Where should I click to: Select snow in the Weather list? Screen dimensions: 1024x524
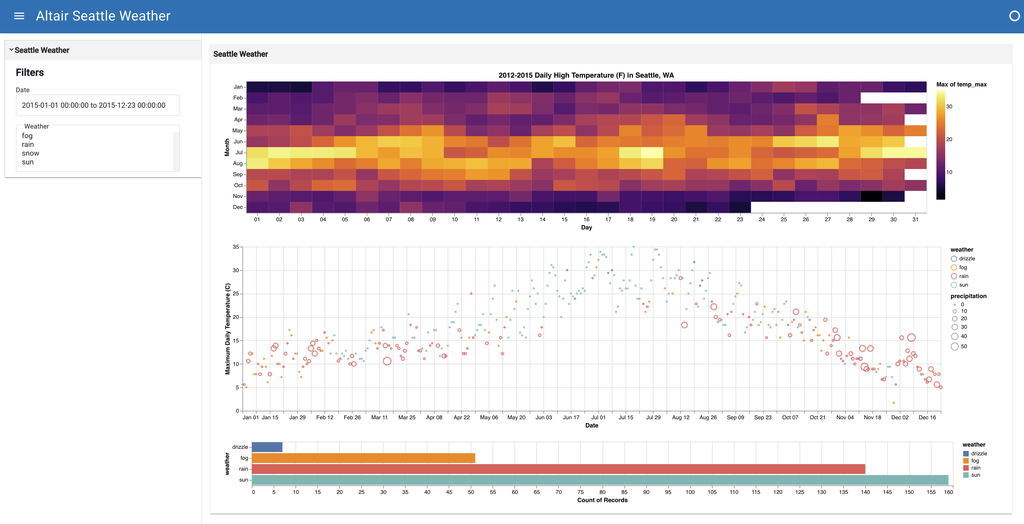click(x=29, y=153)
